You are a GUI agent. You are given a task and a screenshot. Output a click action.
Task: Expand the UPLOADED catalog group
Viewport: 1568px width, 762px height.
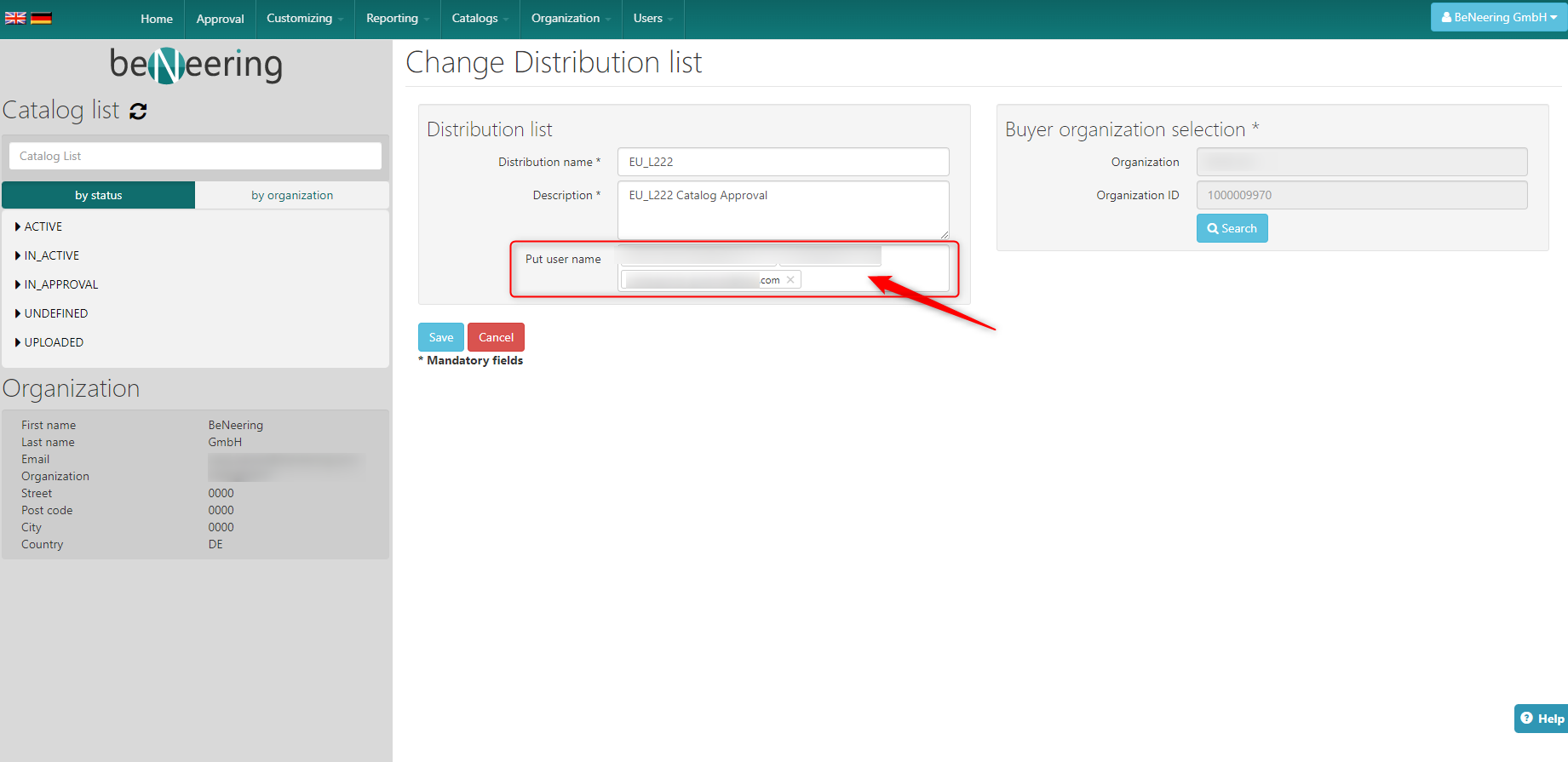18,342
